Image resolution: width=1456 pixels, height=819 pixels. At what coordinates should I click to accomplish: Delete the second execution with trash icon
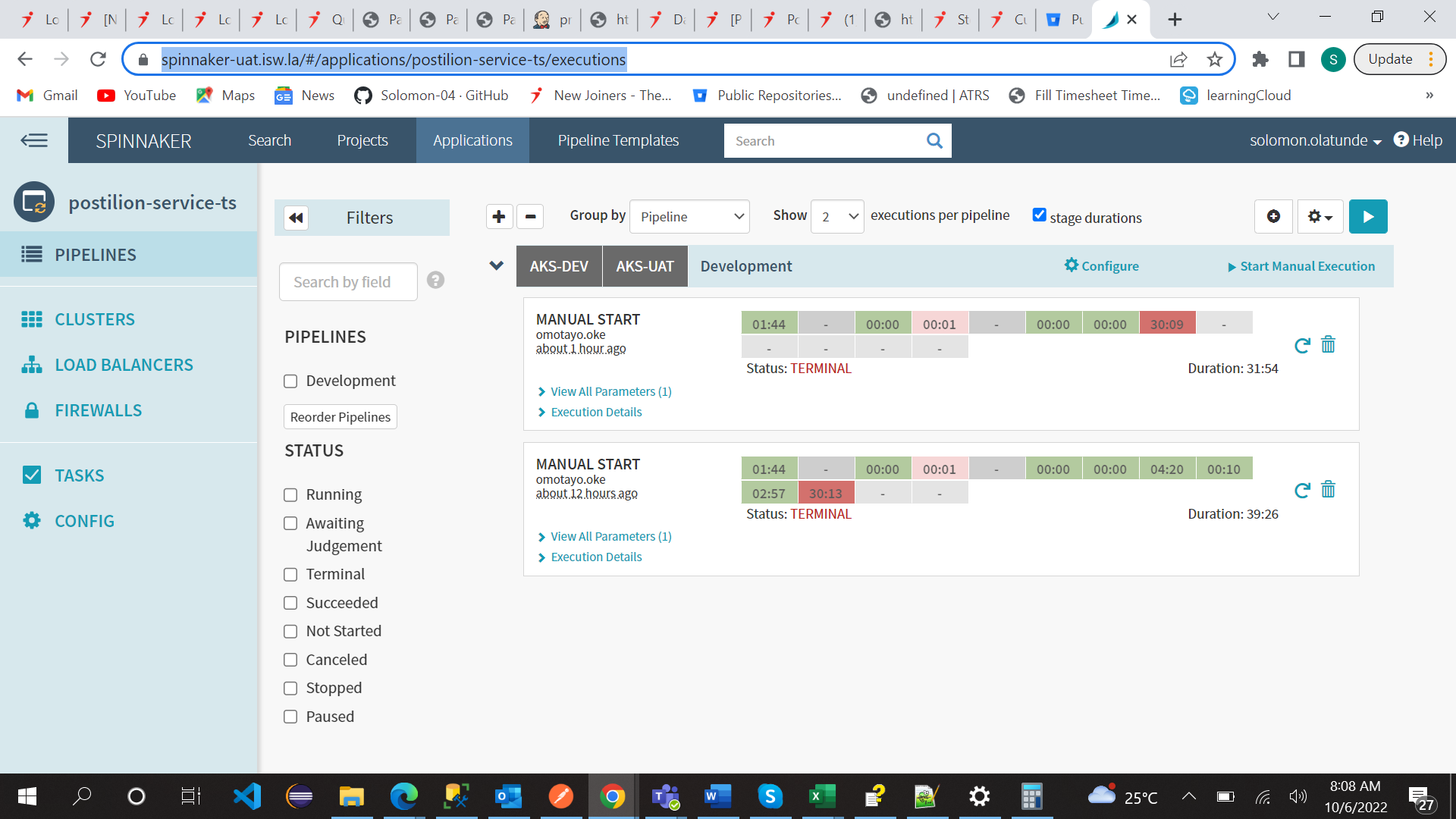point(1328,490)
